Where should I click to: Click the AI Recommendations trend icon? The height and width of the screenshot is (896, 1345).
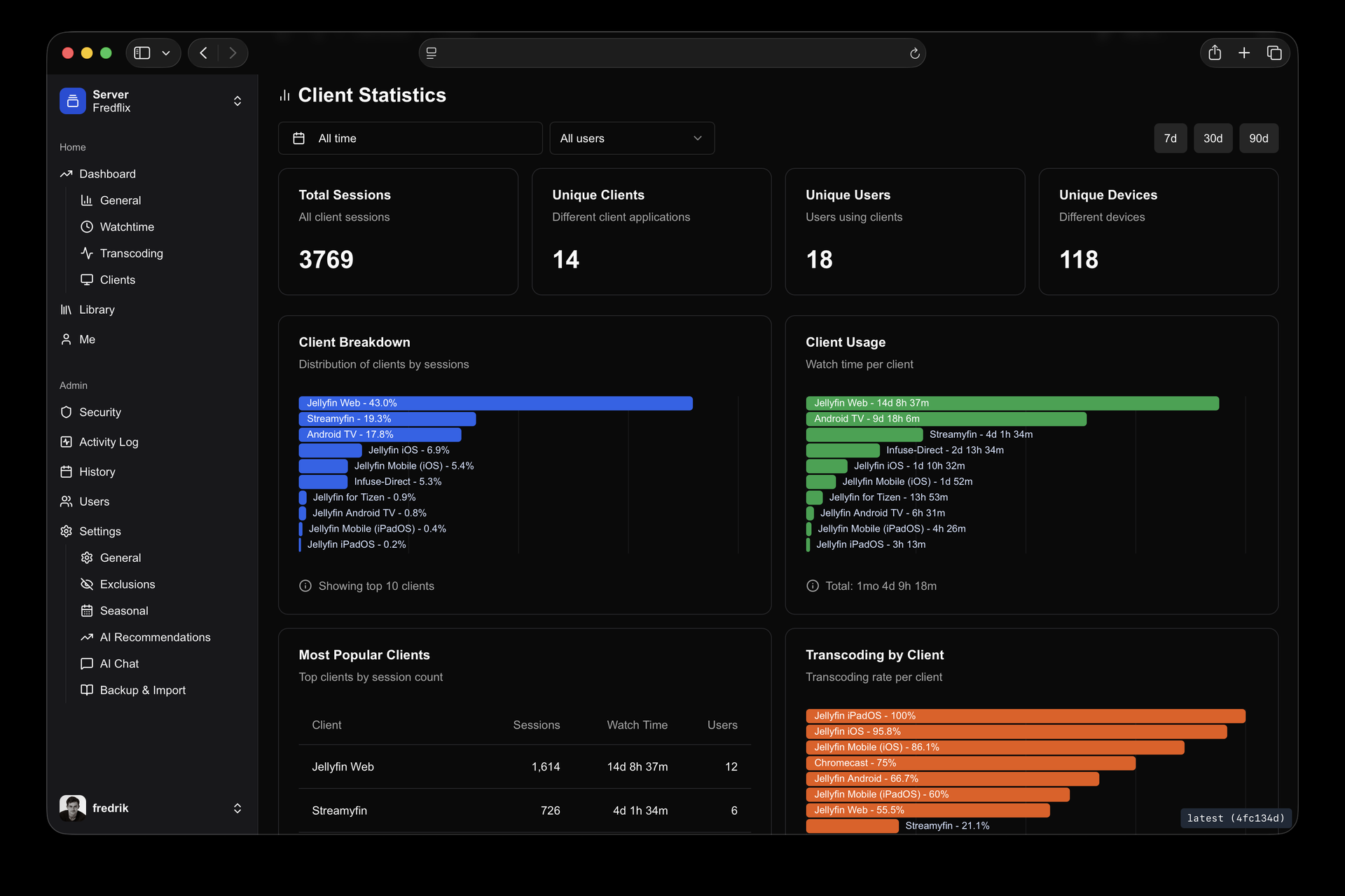[x=87, y=637]
